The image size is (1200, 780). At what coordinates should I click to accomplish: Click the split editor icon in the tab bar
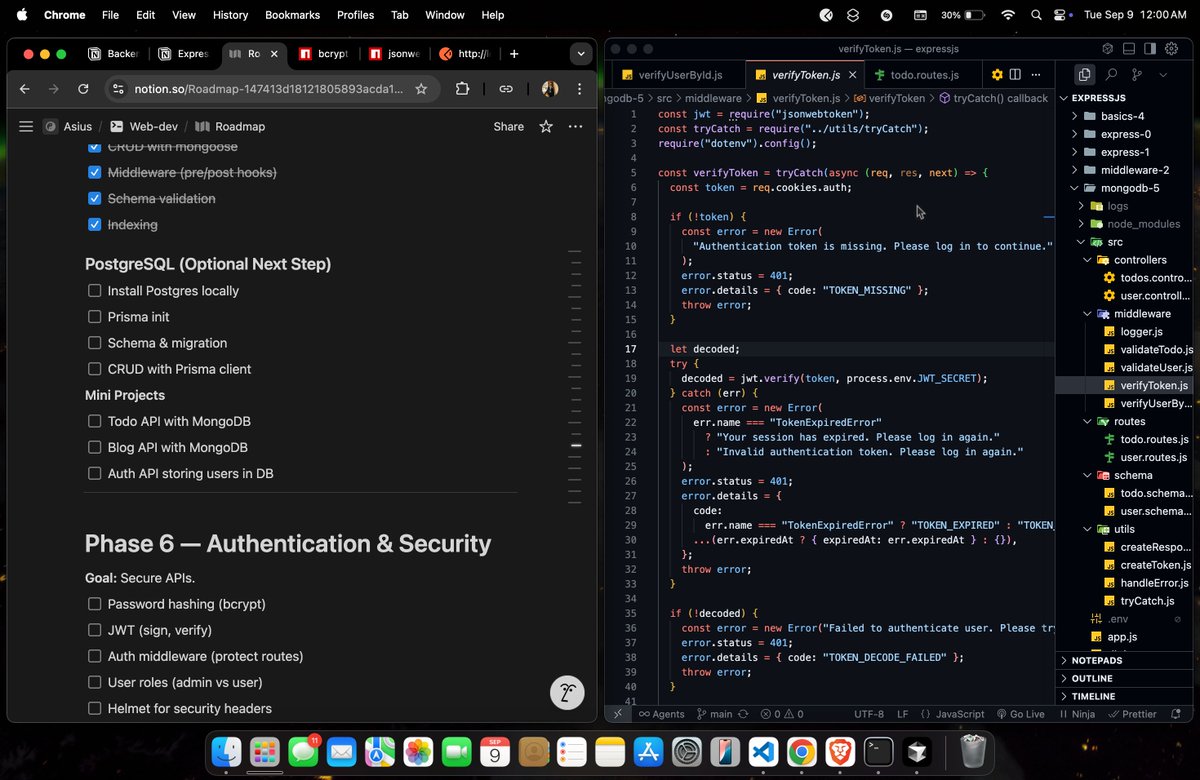pos(1014,74)
